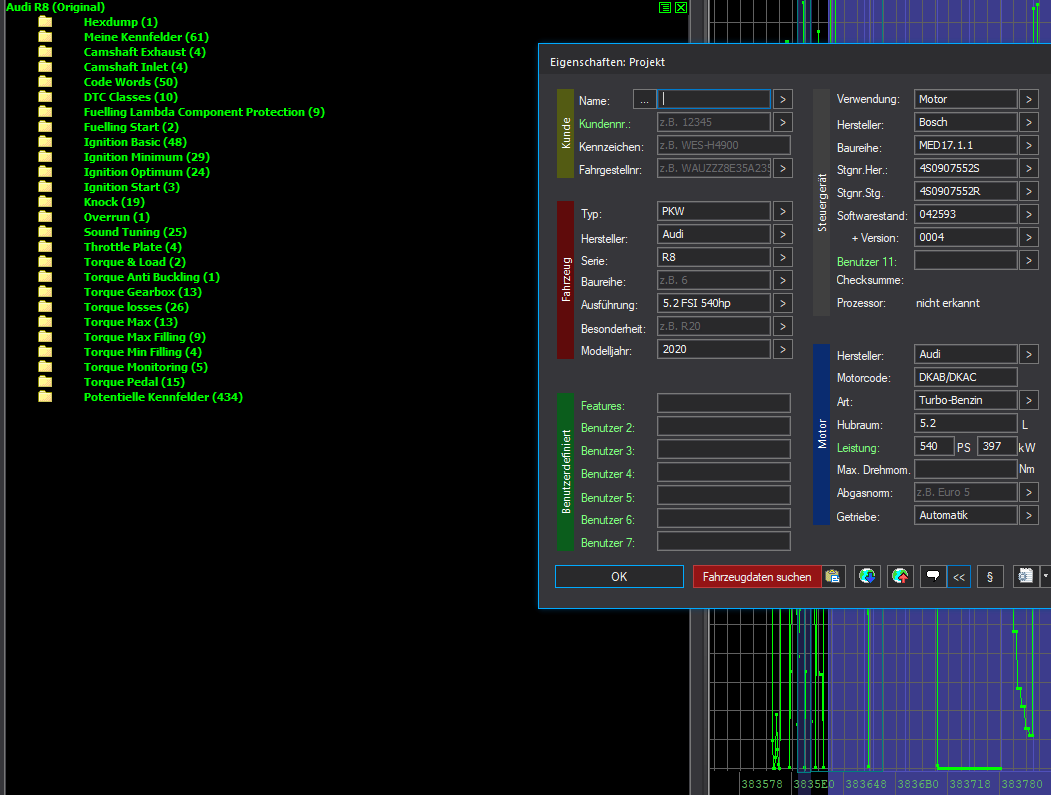Screen dimensions: 1051x795
Task: Click the globe download icon with blue arrow
Action: pos(867,576)
